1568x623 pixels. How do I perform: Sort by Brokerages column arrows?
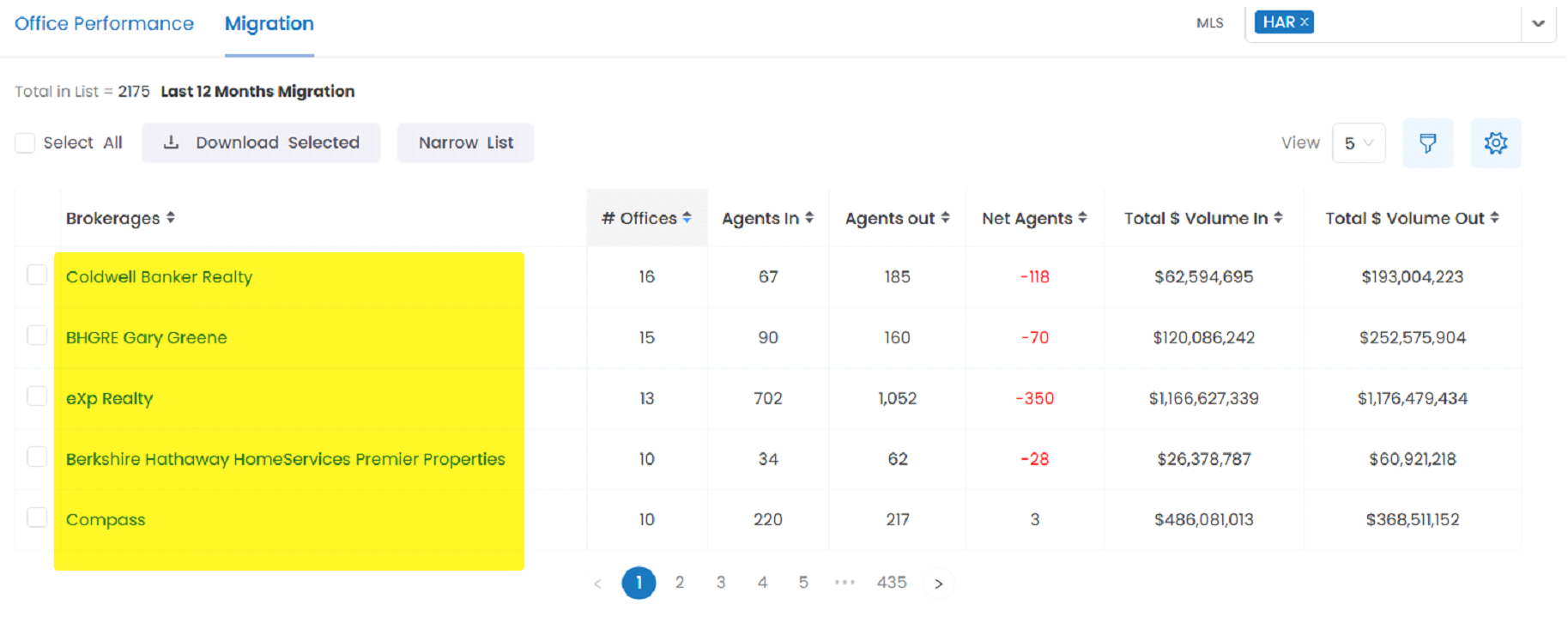point(171,218)
